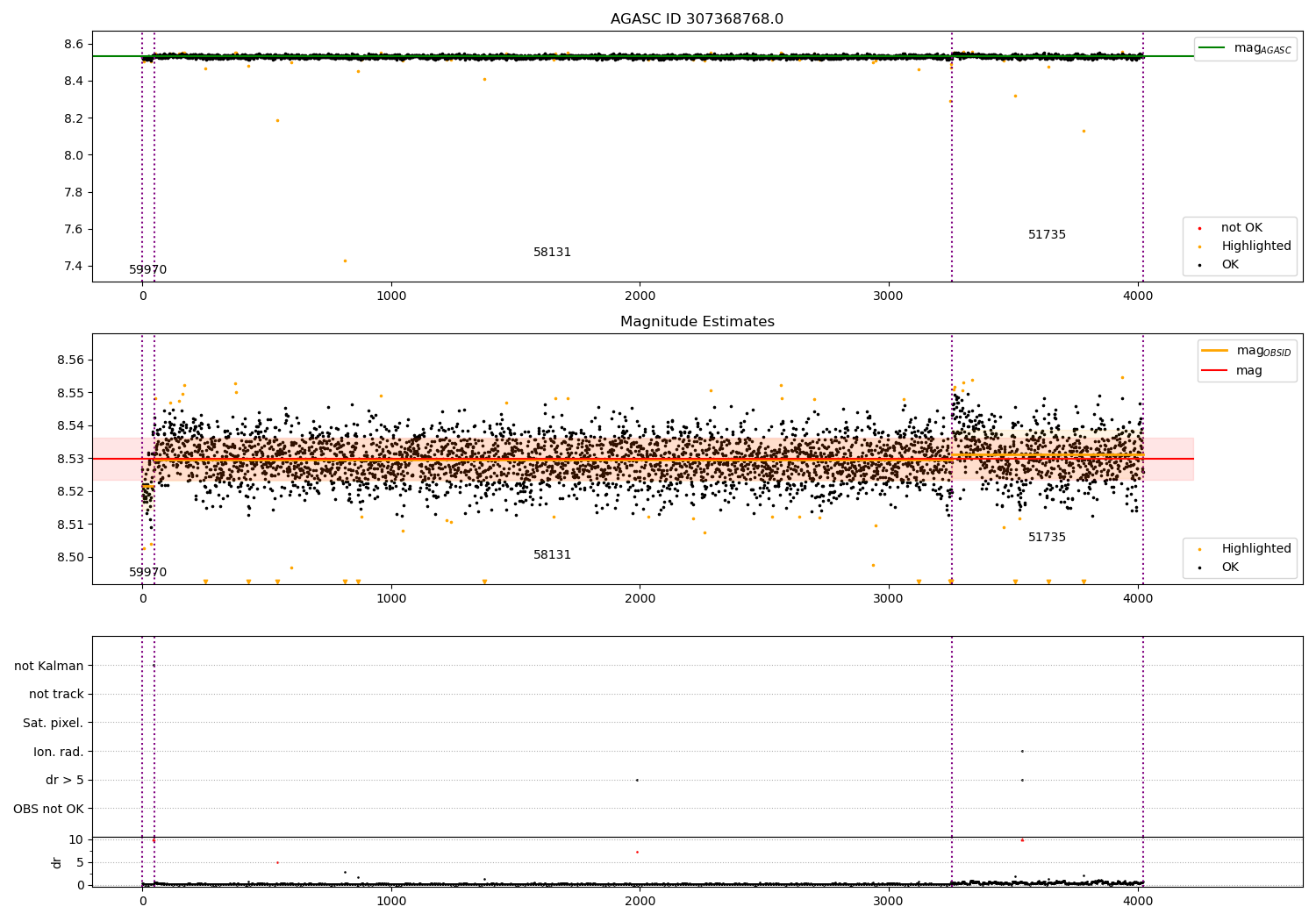The width and height of the screenshot is (1316, 921).
Task: Click the 'OBS not OK' axis label
Action: pyautogui.click(x=48, y=810)
